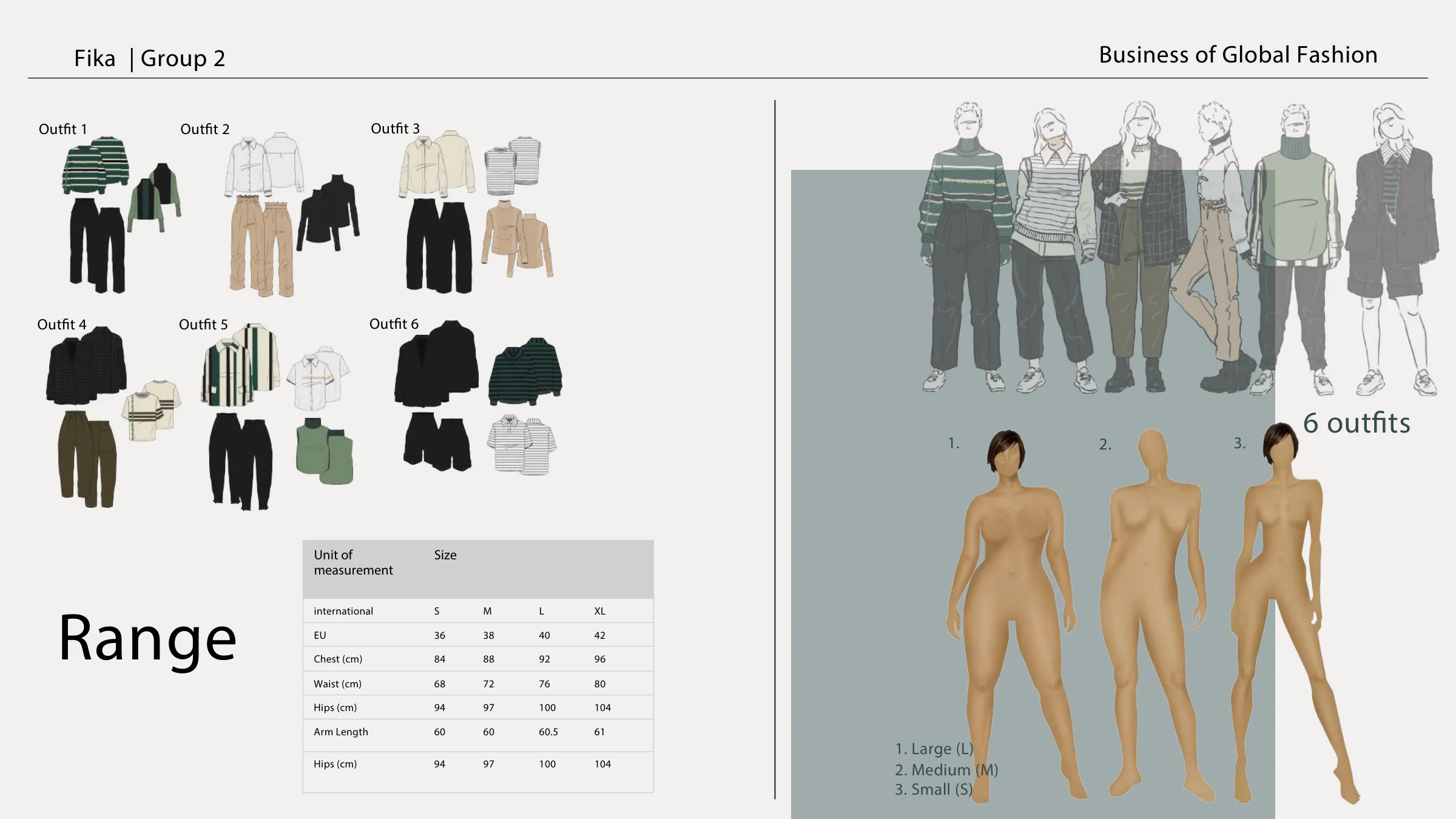
Task: Click chest value "92"
Action: coord(544,659)
